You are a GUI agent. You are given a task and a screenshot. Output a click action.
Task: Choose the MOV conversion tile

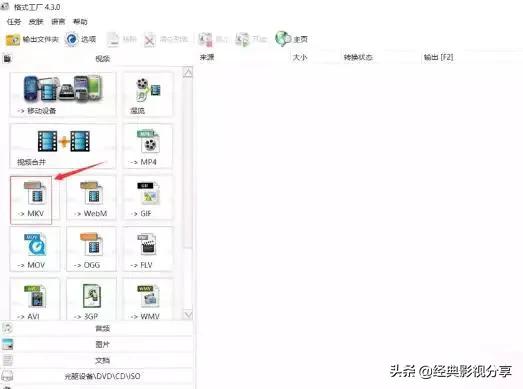pos(35,250)
